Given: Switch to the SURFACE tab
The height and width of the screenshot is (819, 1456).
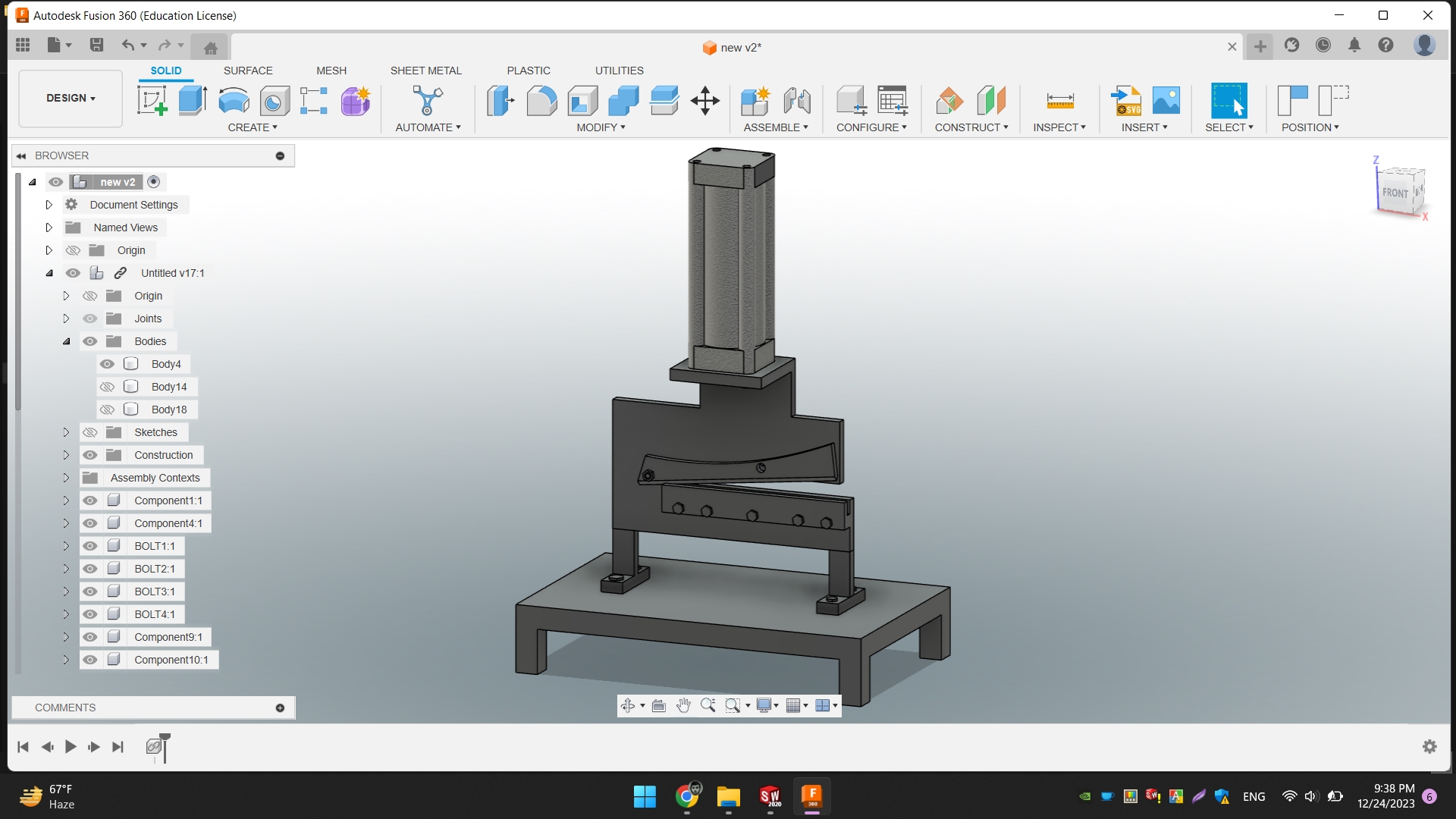Looking at the screenshot, I should coord(248,71).
